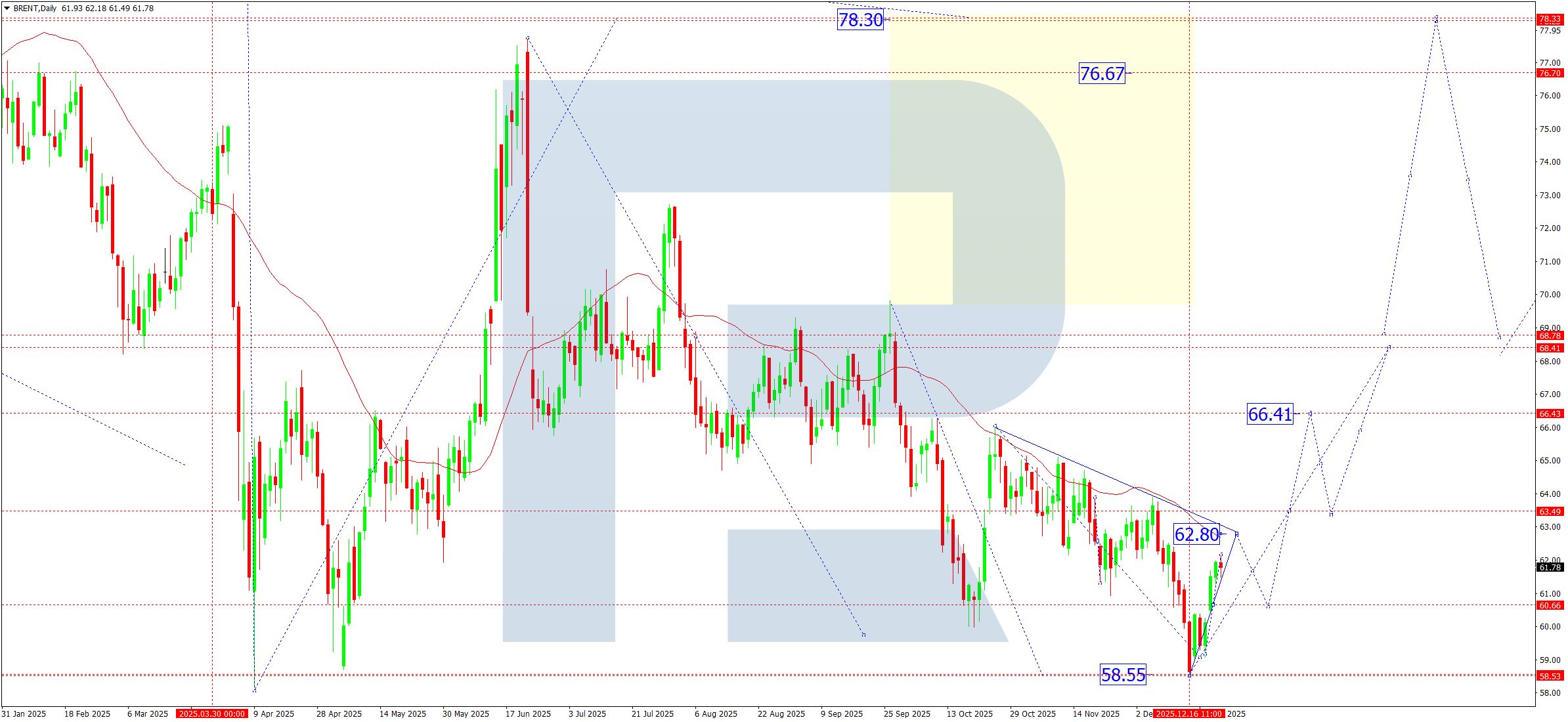Click the red 78.33 price axis tag
Viewport: 1568px width, 722px height.
(x=1550, y=20)
